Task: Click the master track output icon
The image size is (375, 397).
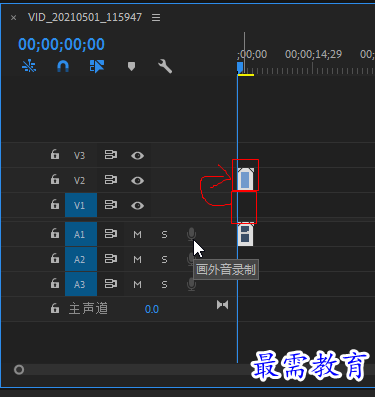Action: coord(222,305)
